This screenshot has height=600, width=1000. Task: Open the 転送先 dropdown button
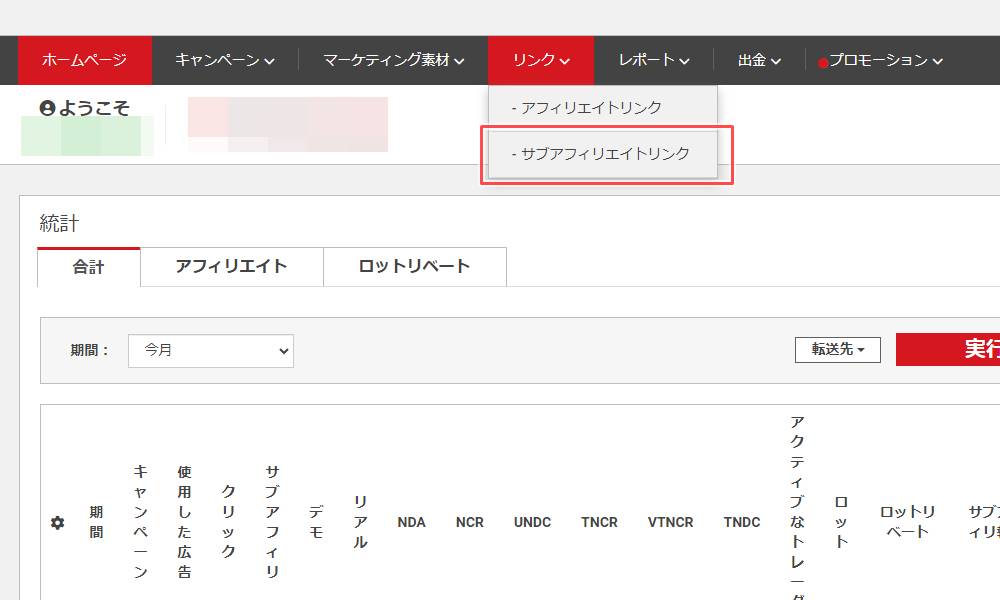[x=837, y=350]
